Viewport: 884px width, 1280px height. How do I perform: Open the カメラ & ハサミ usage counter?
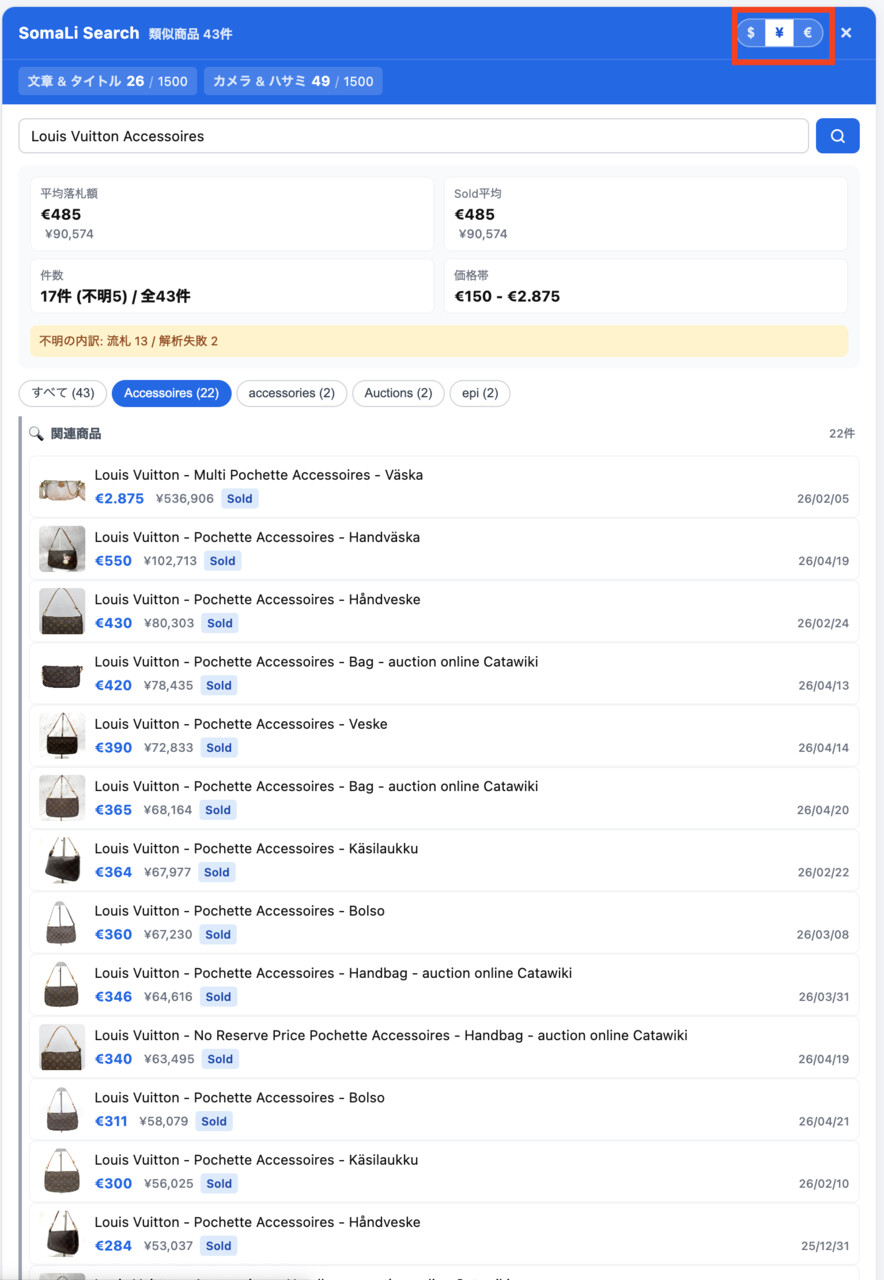[293, 81]
